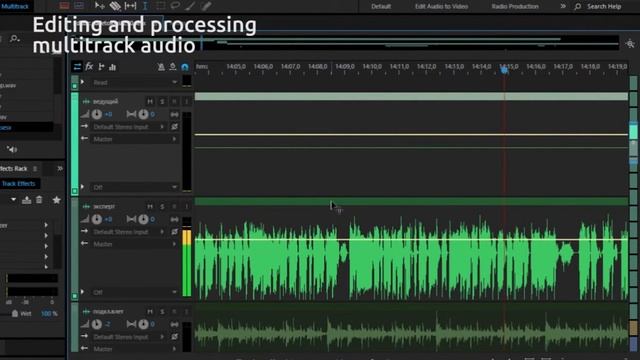640x360 pixels.
Task: Show the spectral pitch display
Action: click(79, 6)
